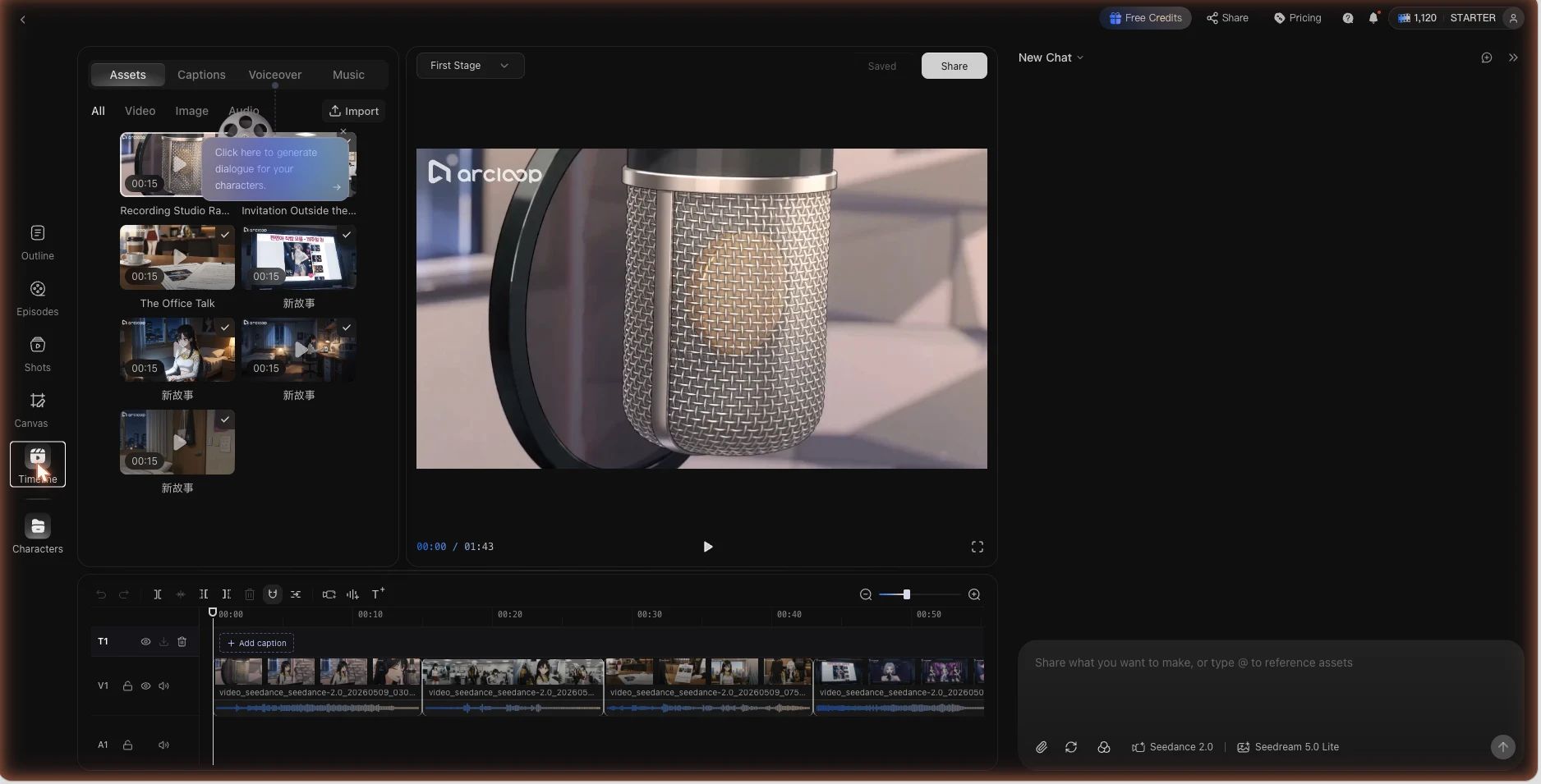Choose the Seedance 2.0 video model selector
1541x784 pixels.
point(1172,747)
